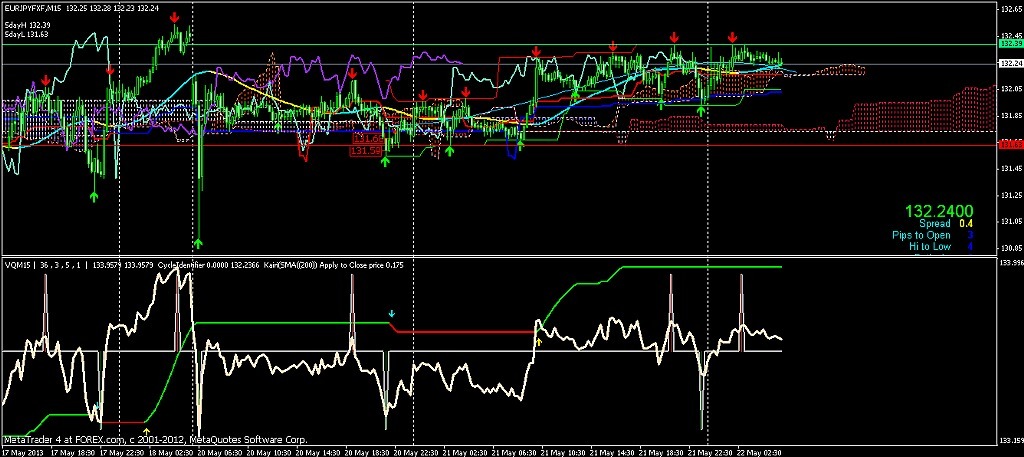Click the Hi to Low label
Image resolution: width=1024 pixels, height=457 pixels.
coord(930,246)
